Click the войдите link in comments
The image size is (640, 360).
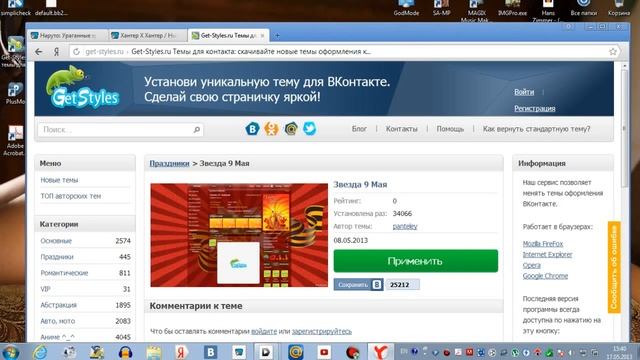point(264,331)
